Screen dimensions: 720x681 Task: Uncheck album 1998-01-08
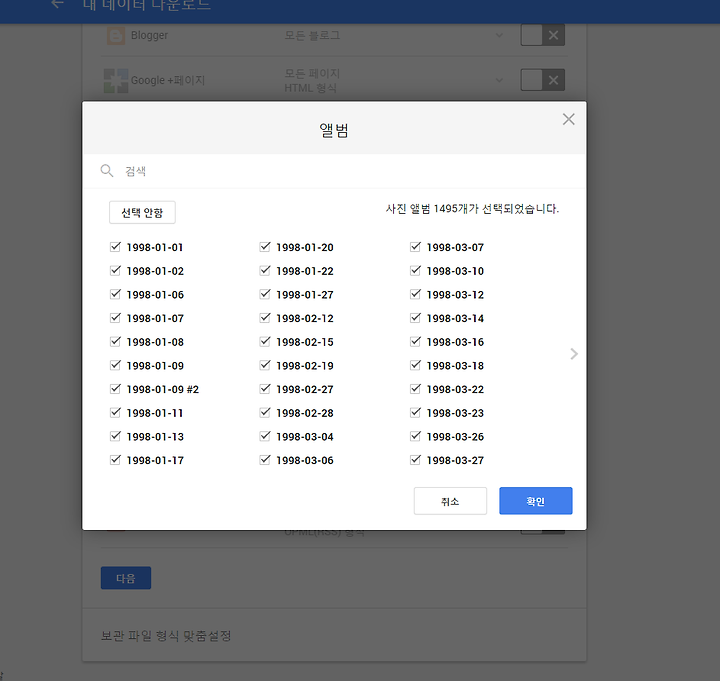[x=115, y=342]
